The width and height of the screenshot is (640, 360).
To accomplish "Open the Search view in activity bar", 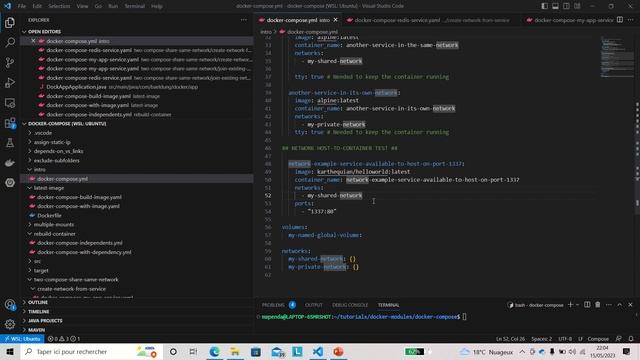I will pos(10,42).
